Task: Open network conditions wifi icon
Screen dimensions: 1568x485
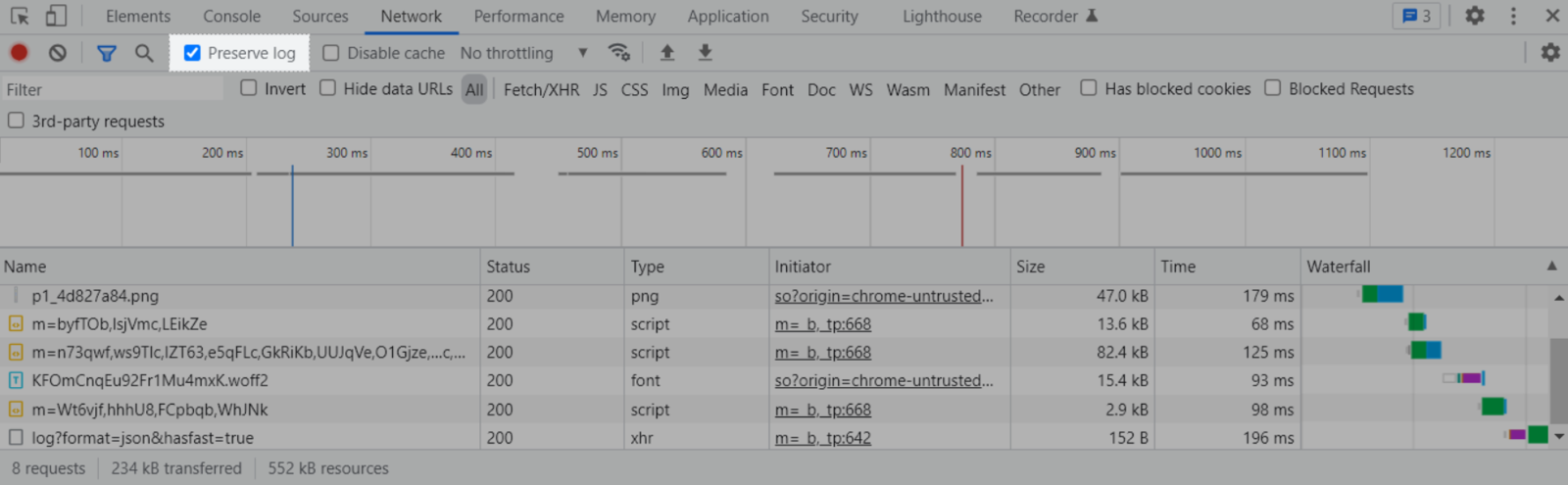Action: 618,53
